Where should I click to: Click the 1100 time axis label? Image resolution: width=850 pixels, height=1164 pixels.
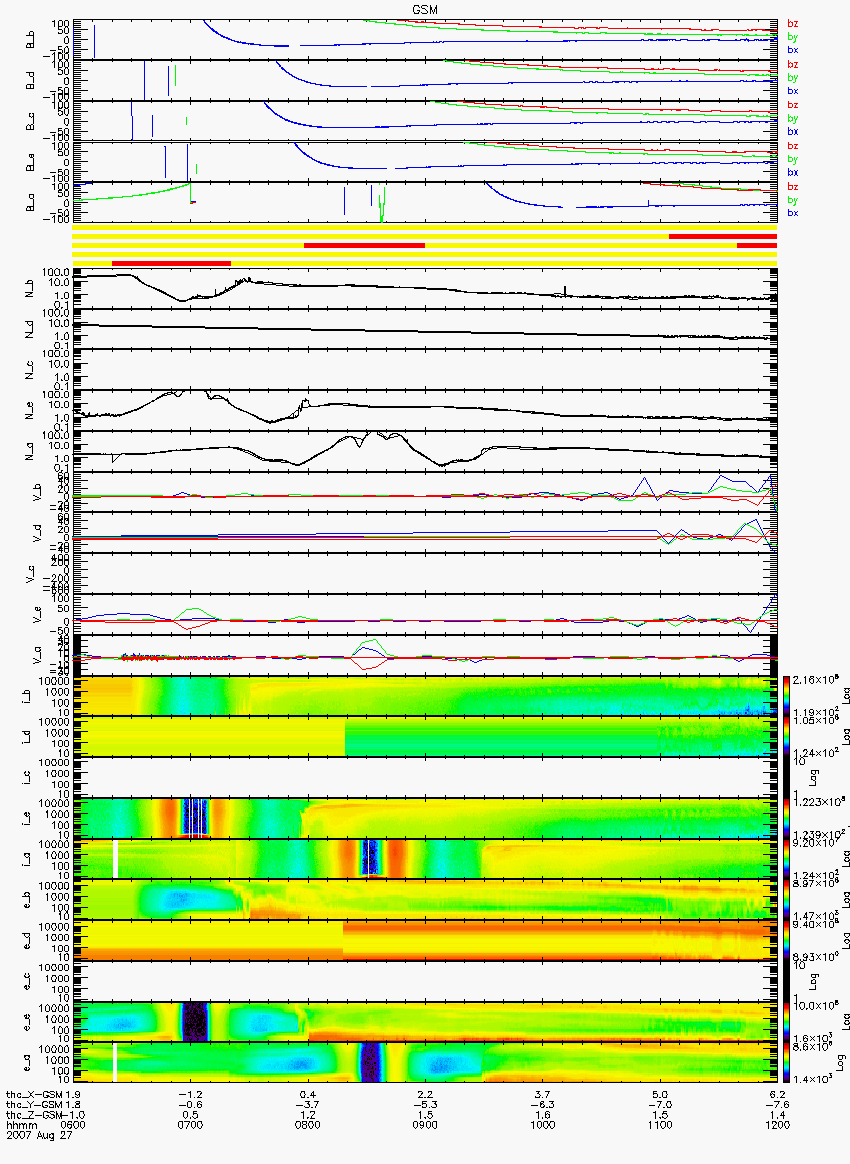(x=660, y=1125)
